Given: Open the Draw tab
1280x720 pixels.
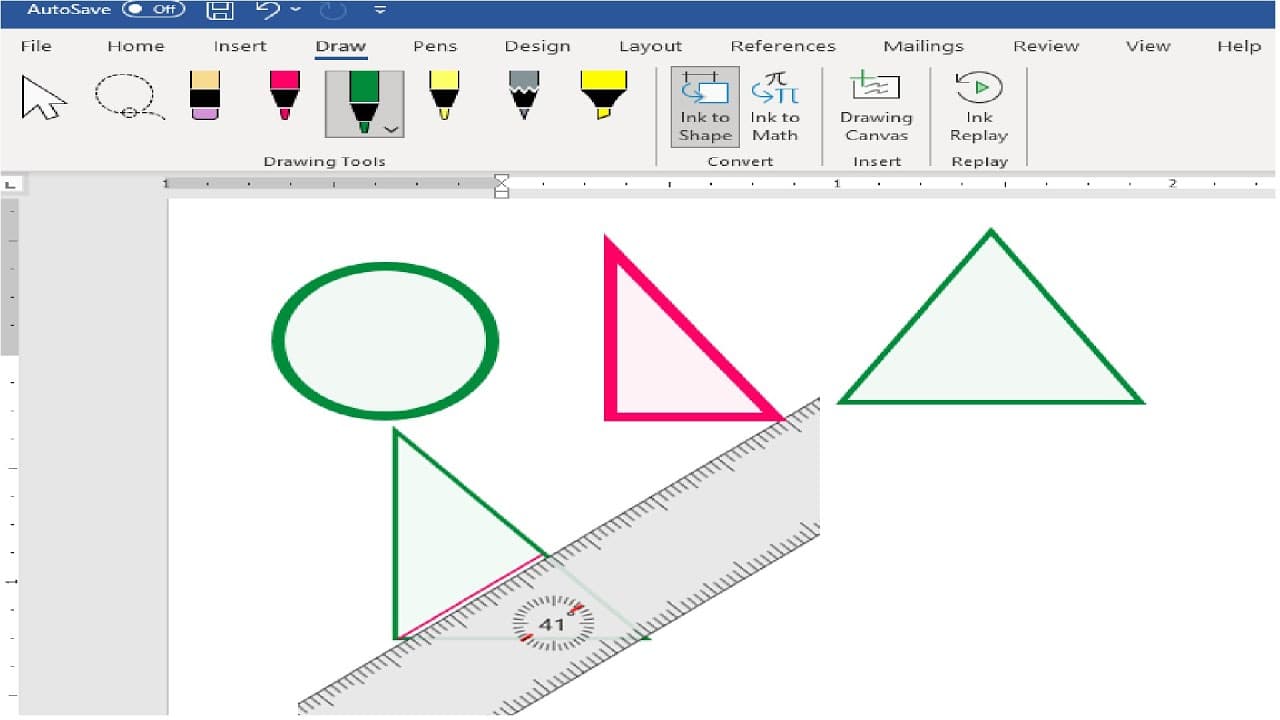Looking at the screenshot, I should click(x=341, y=46).
